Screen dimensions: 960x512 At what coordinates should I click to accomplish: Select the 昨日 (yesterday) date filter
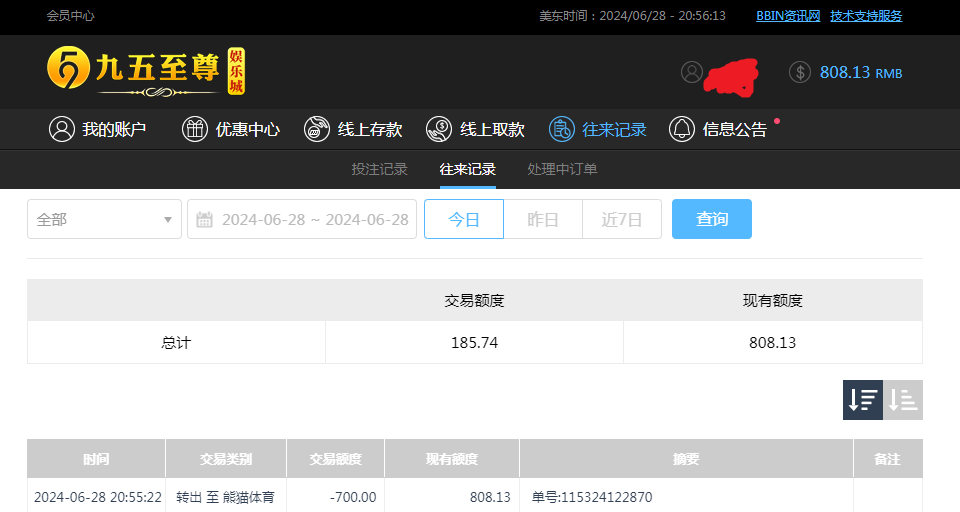[x=543, y=219]
